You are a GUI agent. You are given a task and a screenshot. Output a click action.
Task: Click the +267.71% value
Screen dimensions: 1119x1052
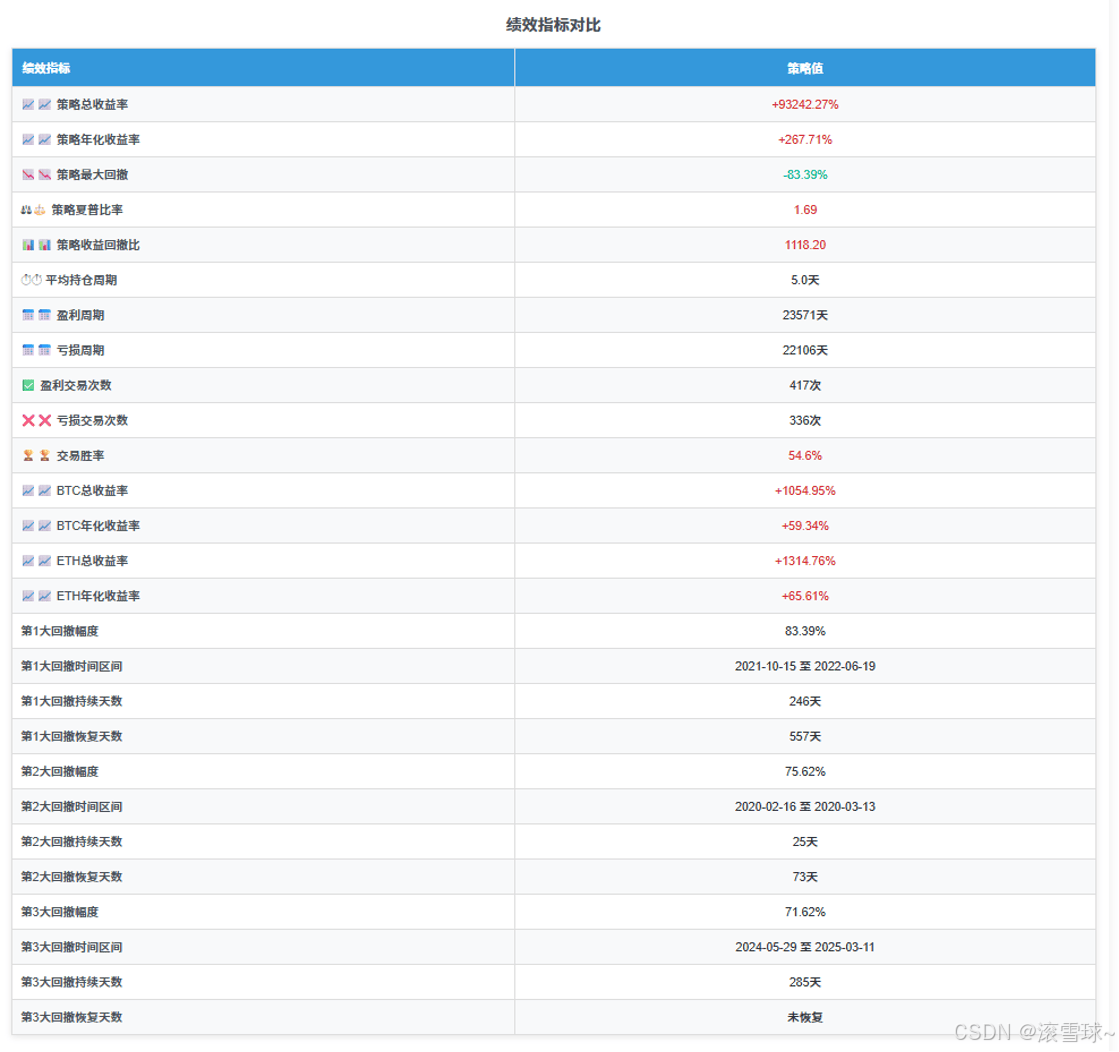tap(805, 139)
